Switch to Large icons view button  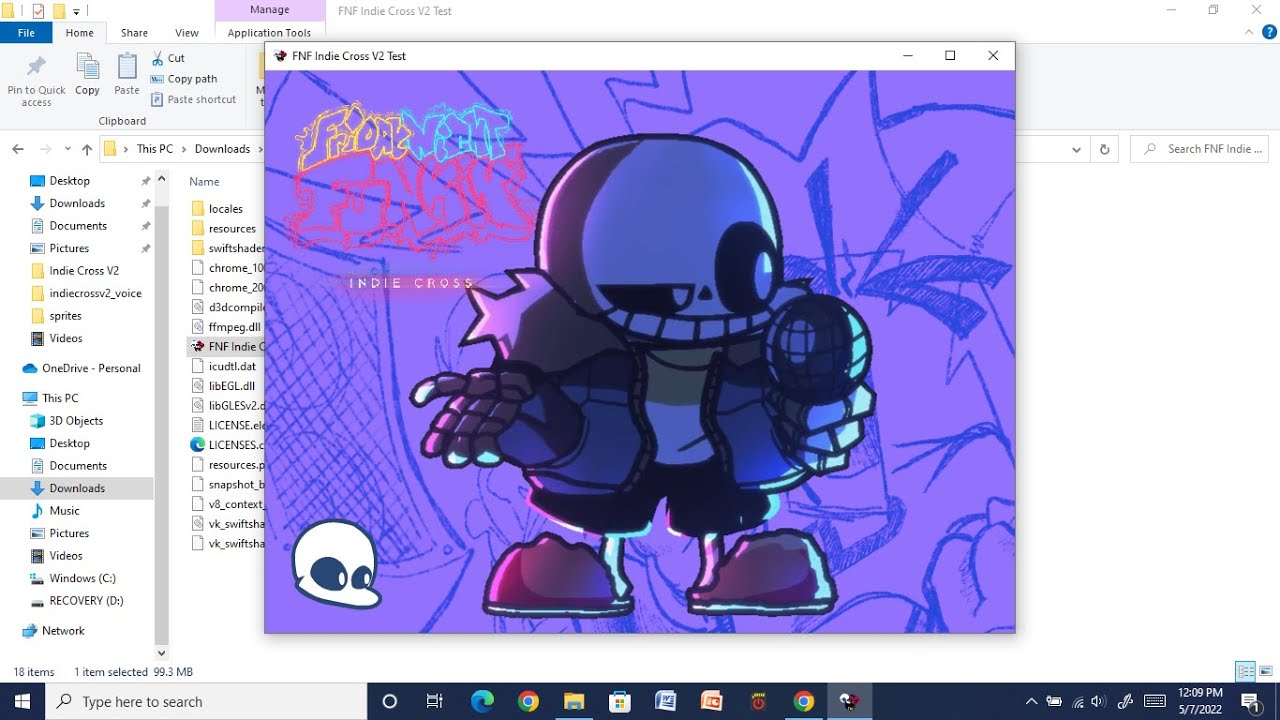(x=1266, y=671)
